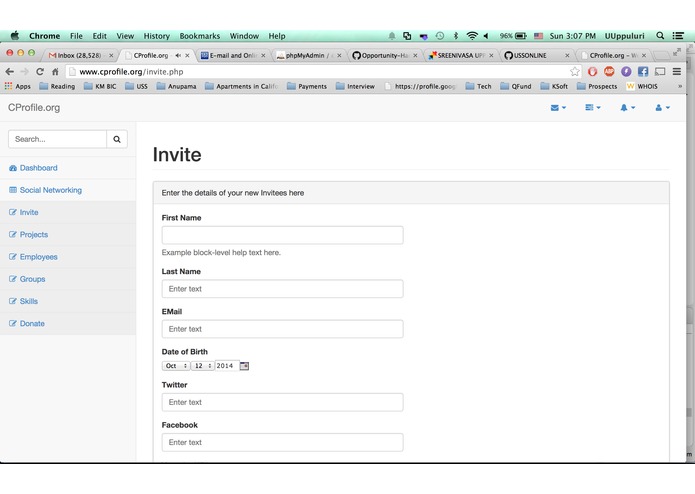Open the Anupama bookmarks folder
This screenshot has height=494, width=695.
pyautogui.click(x=176, y=86)
